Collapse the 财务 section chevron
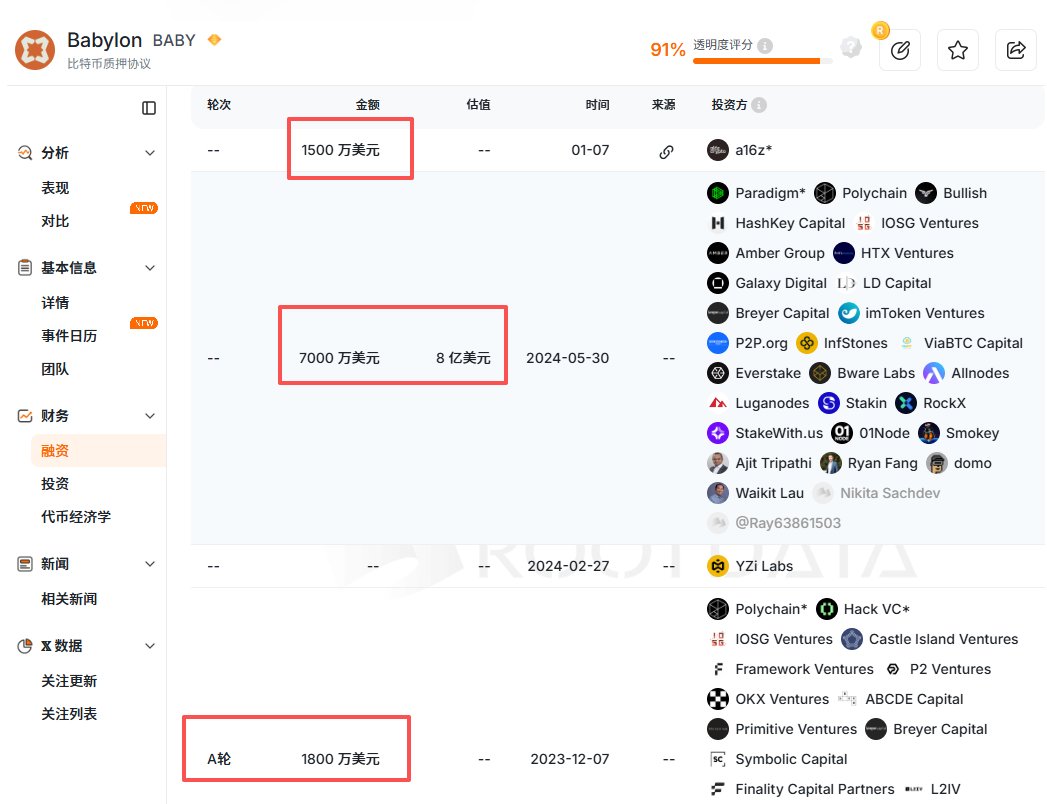1047x804 pixels. tap(150, 416)
